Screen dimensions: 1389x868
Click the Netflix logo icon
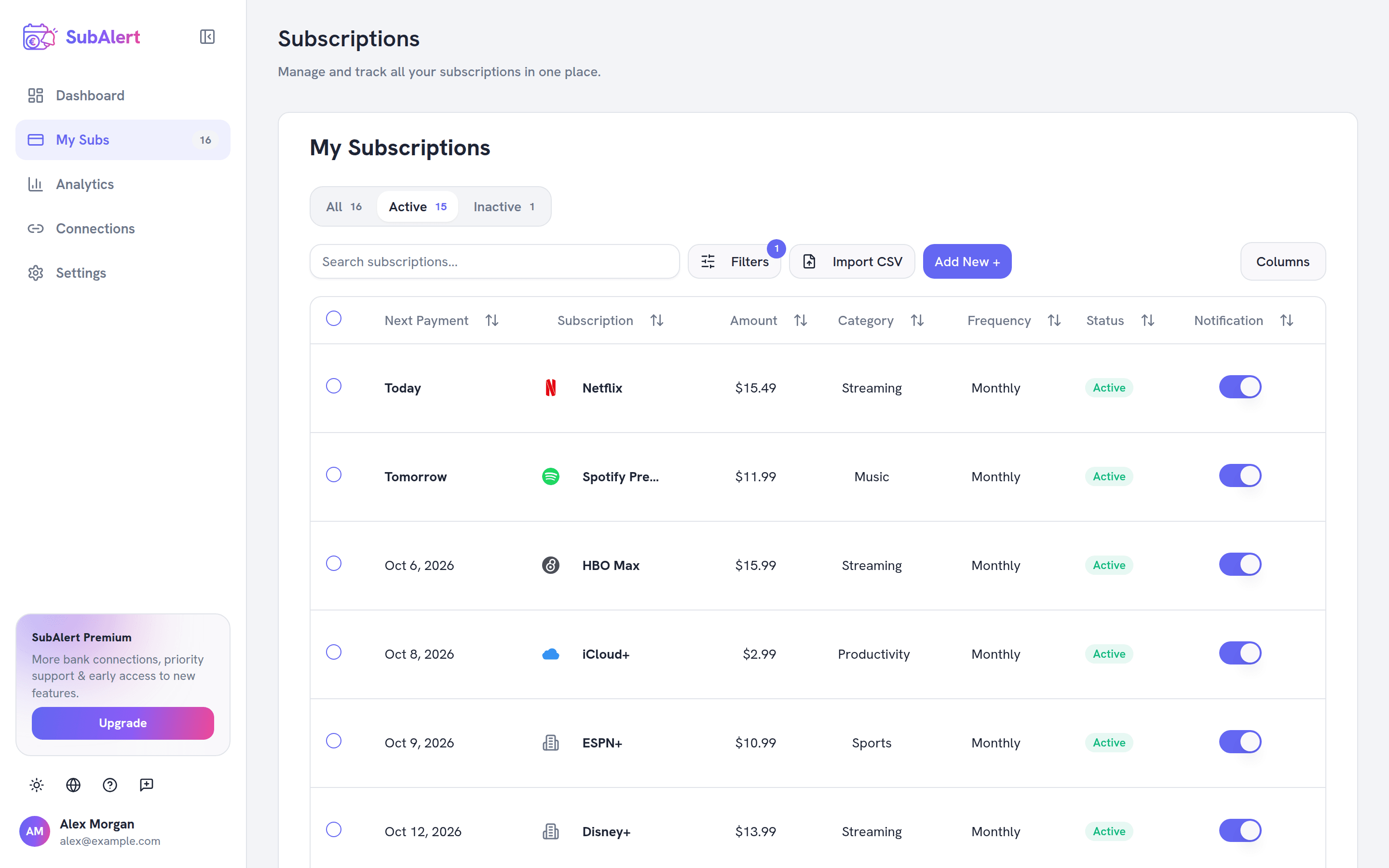tap(550, 388)
